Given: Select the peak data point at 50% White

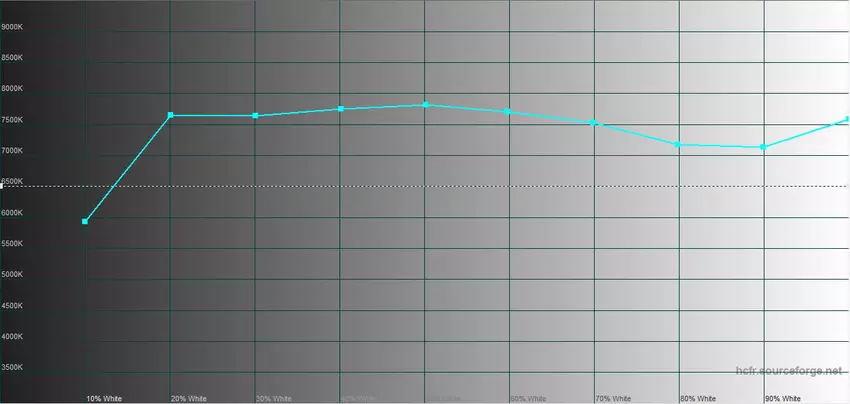Looking at the screenshot, I should (426, 104).
